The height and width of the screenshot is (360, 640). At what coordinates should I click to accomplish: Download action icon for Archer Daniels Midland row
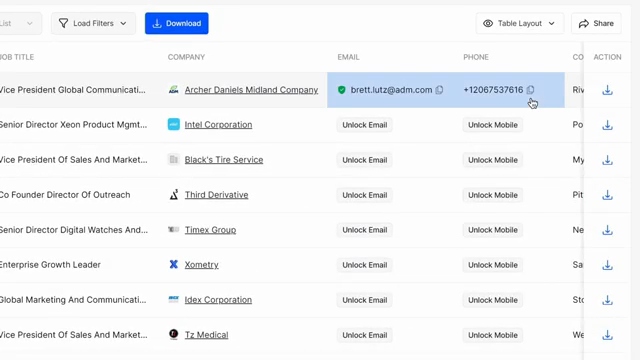607,90
